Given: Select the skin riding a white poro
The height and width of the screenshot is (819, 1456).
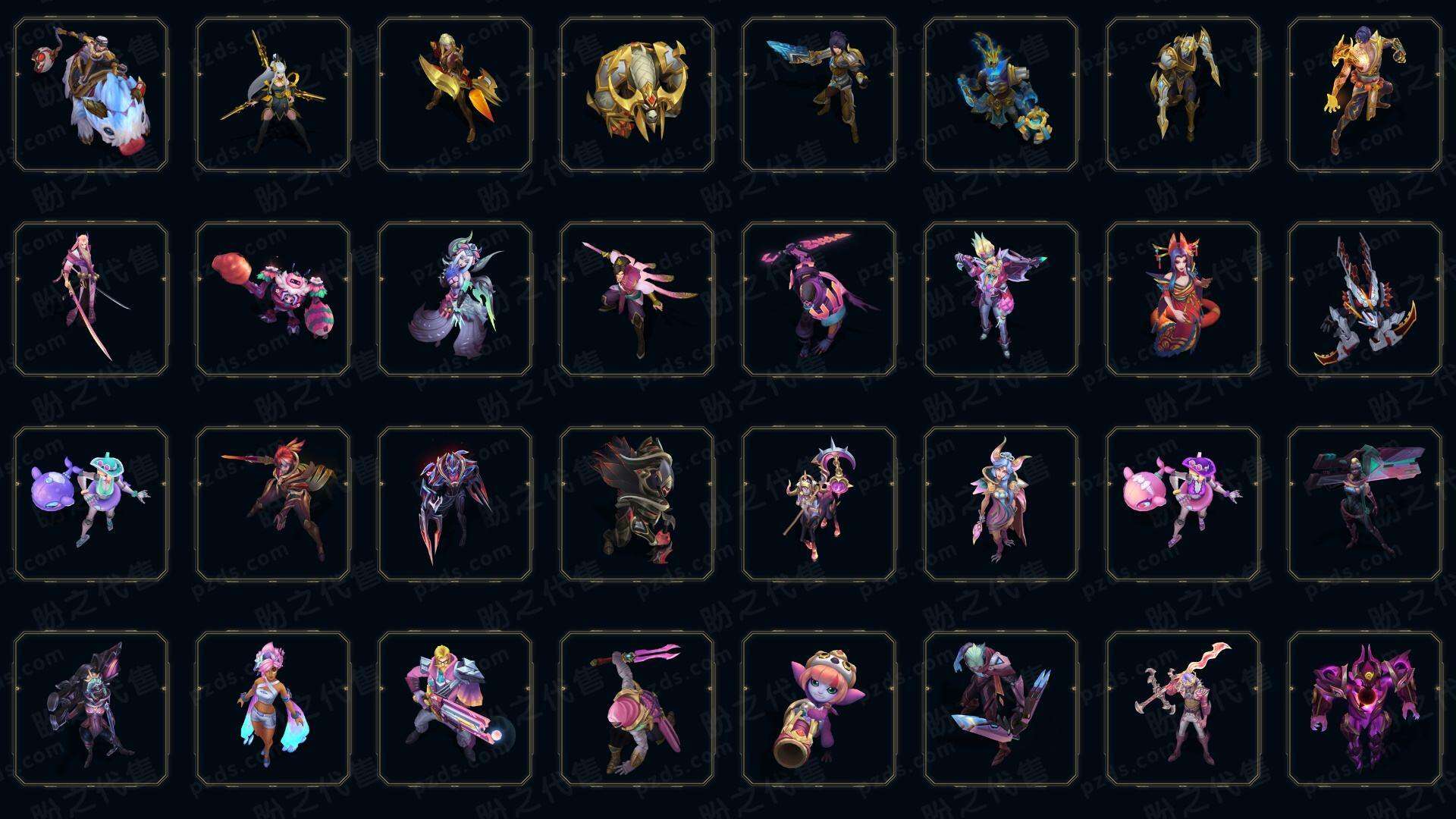Looking at the screenshot, I should [91, 95].
